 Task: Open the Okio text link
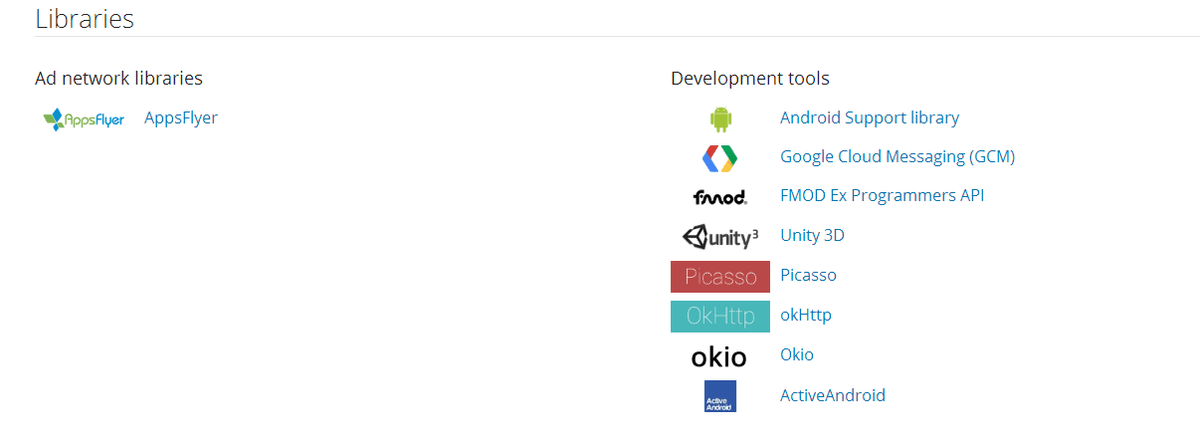coord(797,355)
